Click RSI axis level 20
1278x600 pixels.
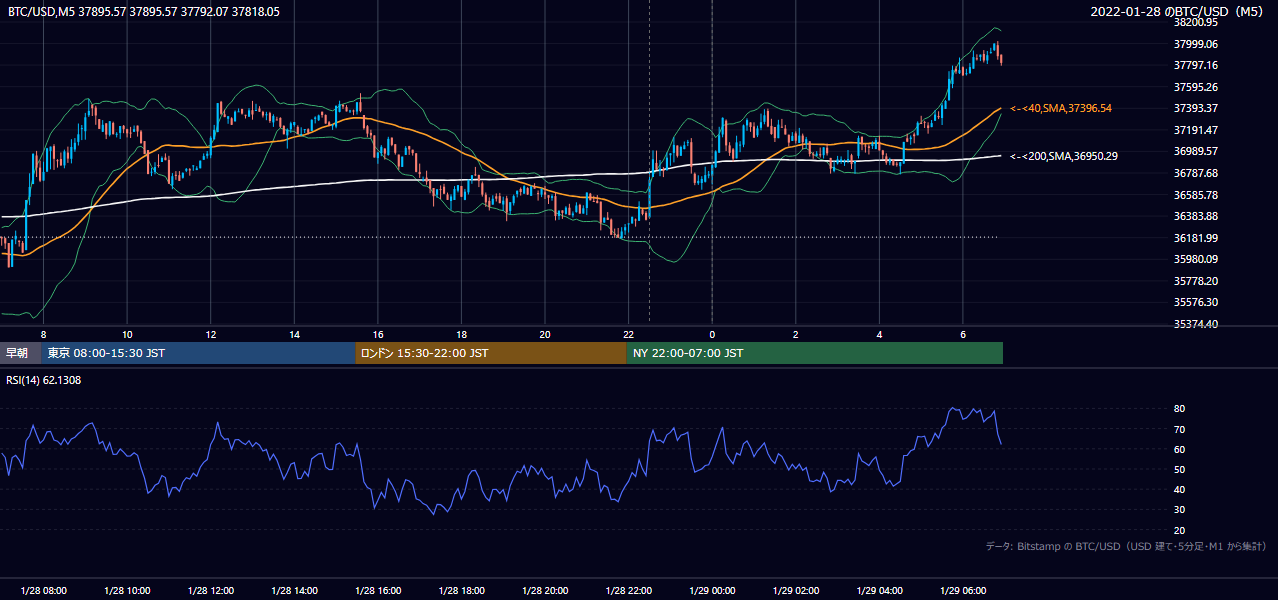point(1180,530)
